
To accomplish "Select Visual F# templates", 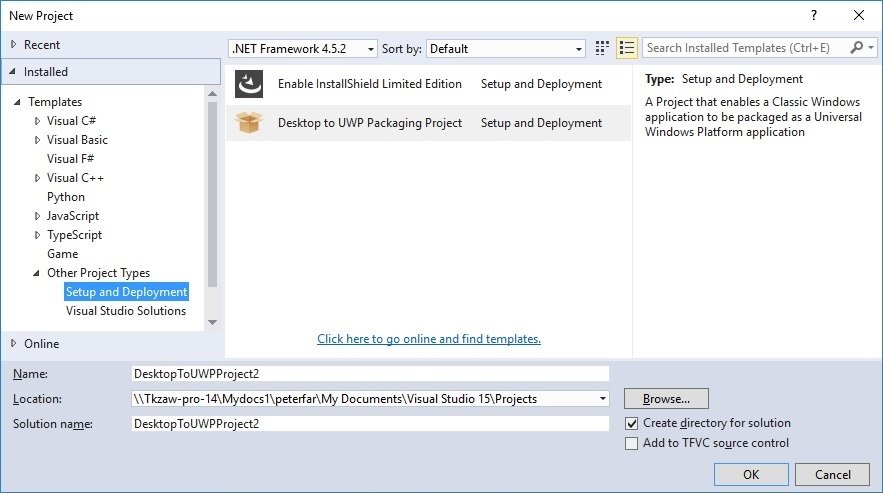I will (70, 159).
